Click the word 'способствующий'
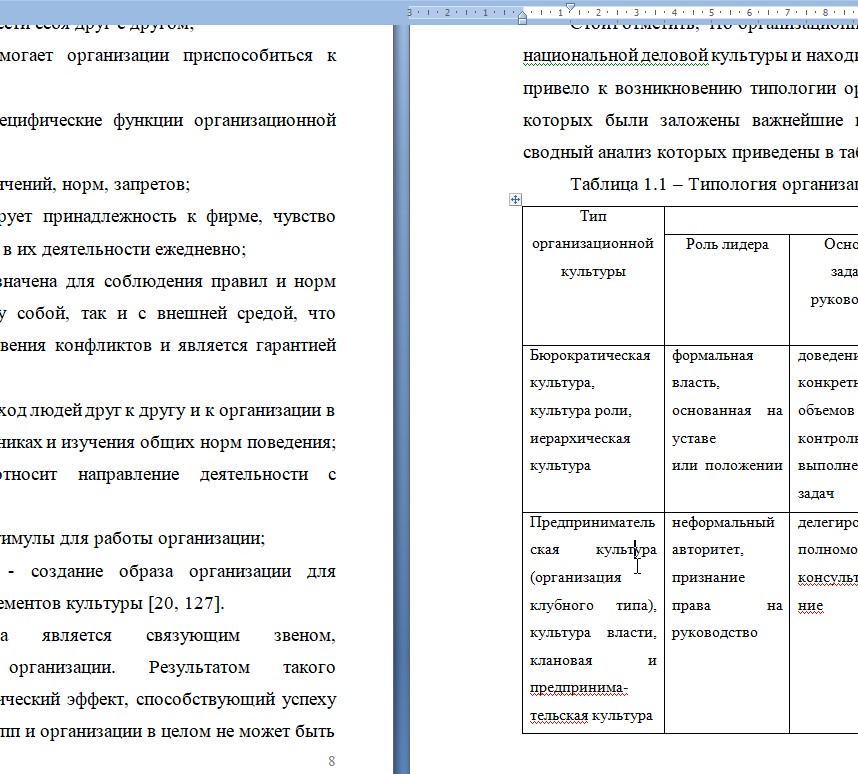 [x=206, y=700]
